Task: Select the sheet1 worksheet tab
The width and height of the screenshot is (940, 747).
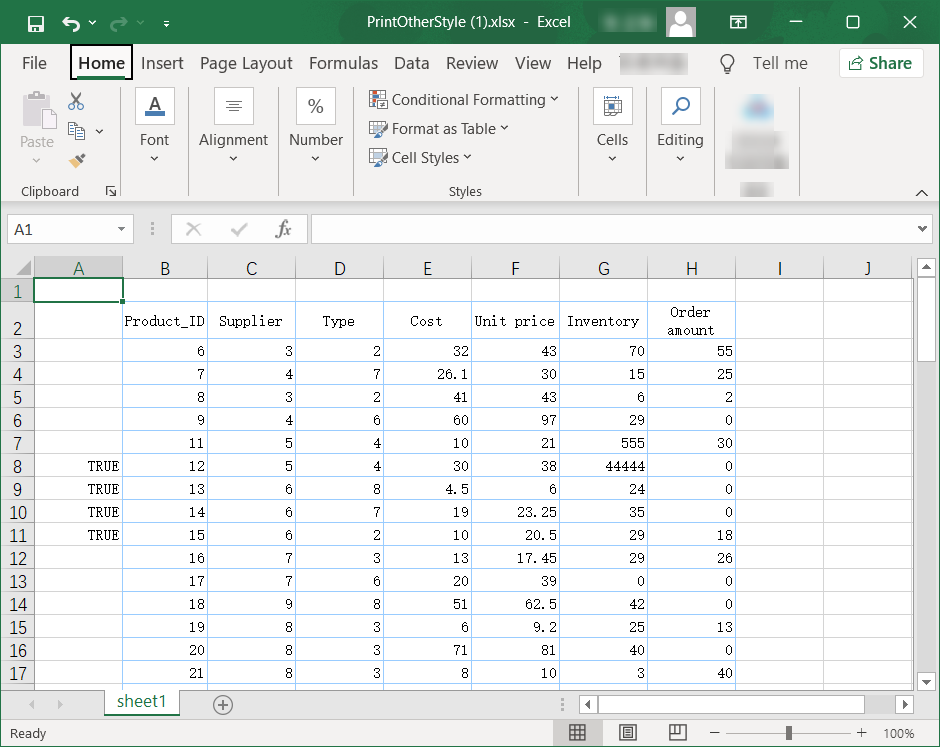Action: click(x=141, y=702)
